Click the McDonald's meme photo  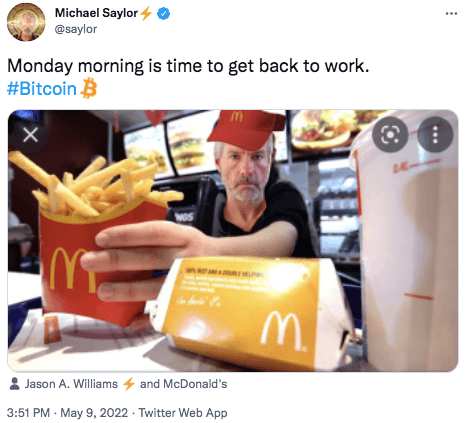(x=233, y=241)
